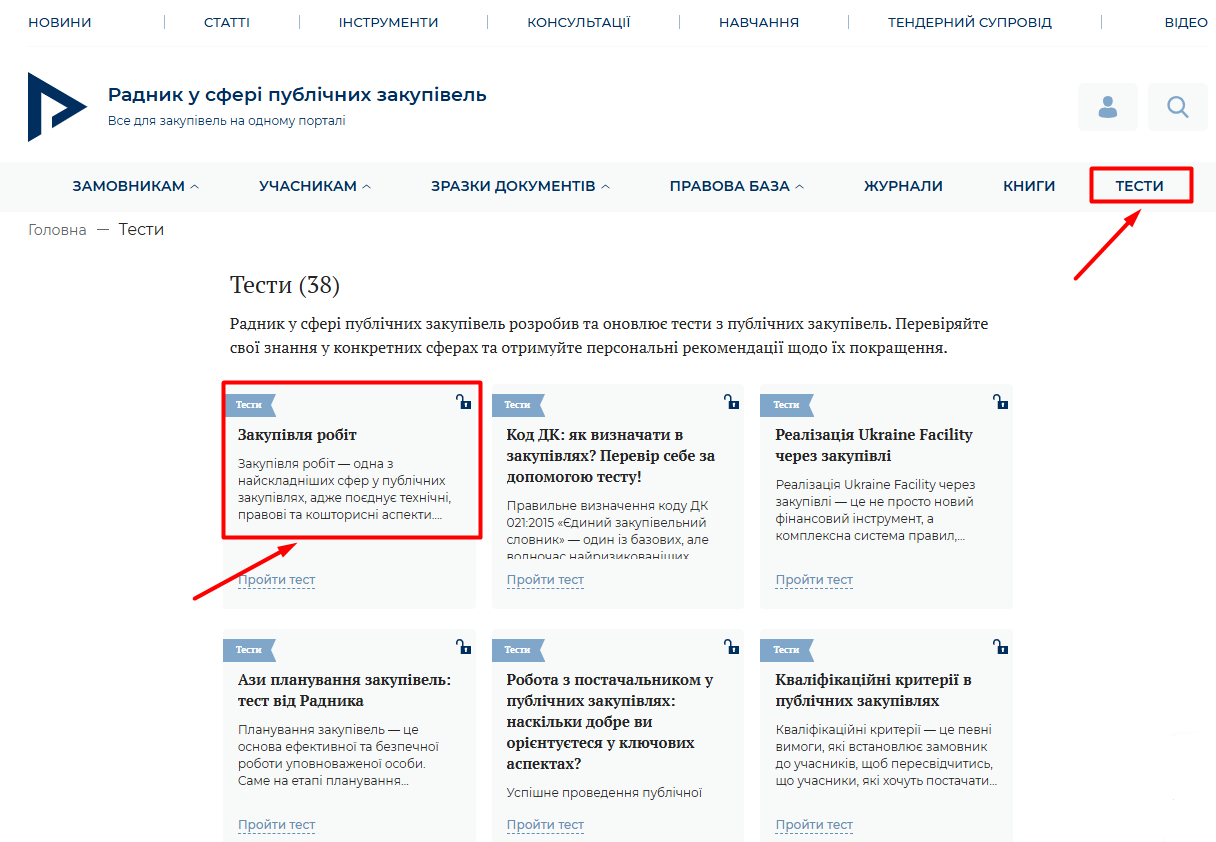Select the Тести navigation tab
Image resolution: width=1216 pixels, height=842 pixels.
coord(1139,186)
